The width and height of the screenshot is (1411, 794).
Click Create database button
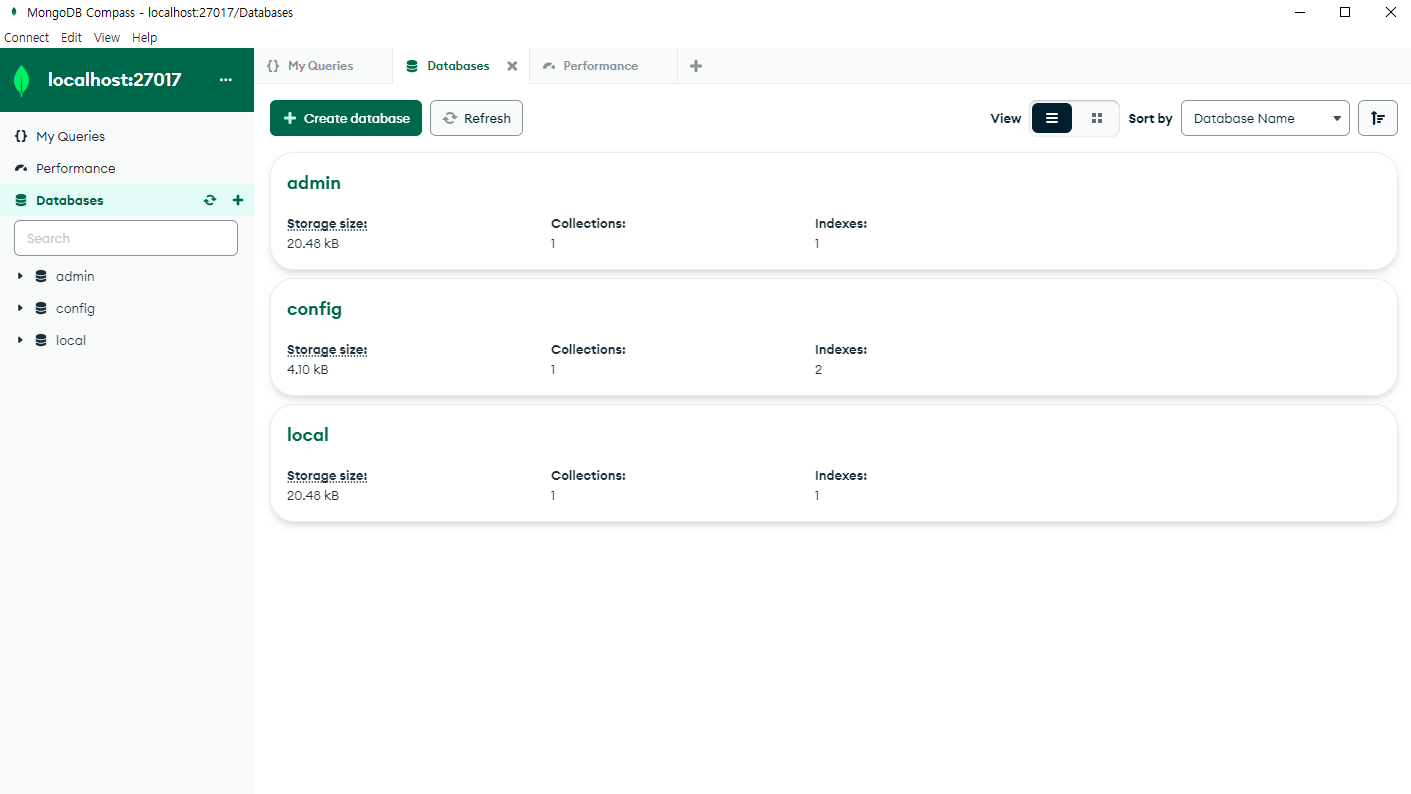pyautogui.click(x=346, y=118)
